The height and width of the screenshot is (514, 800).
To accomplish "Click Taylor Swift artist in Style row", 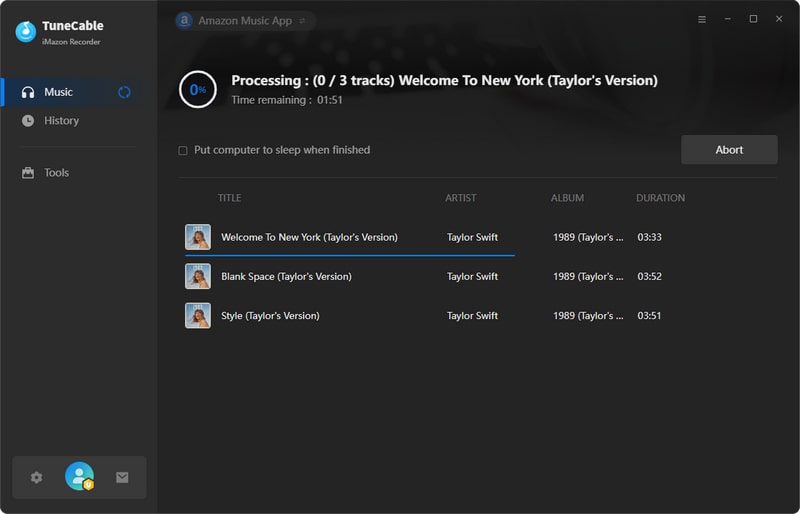I will [472, 316].
